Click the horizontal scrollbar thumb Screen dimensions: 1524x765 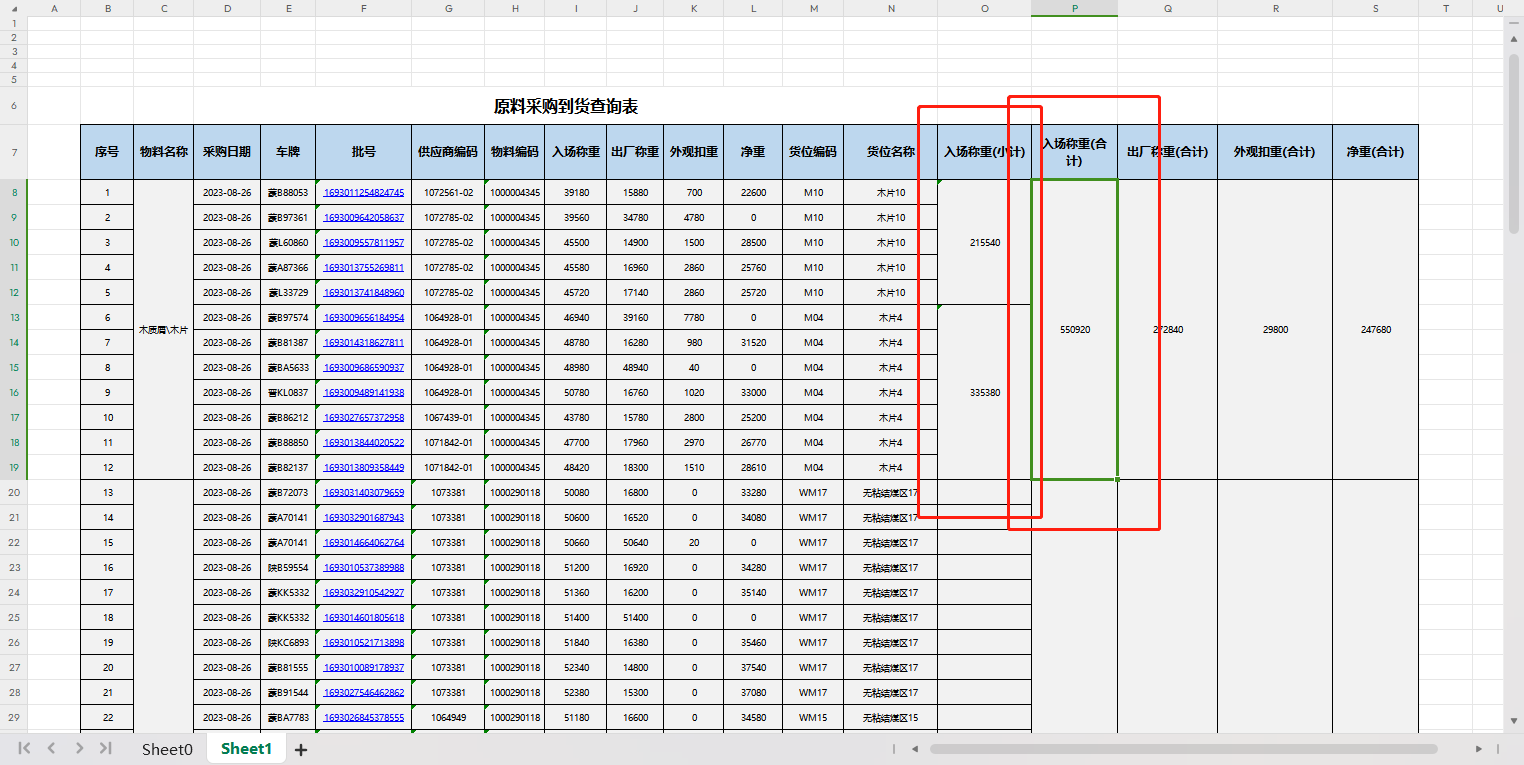(x=1183, y=748)
